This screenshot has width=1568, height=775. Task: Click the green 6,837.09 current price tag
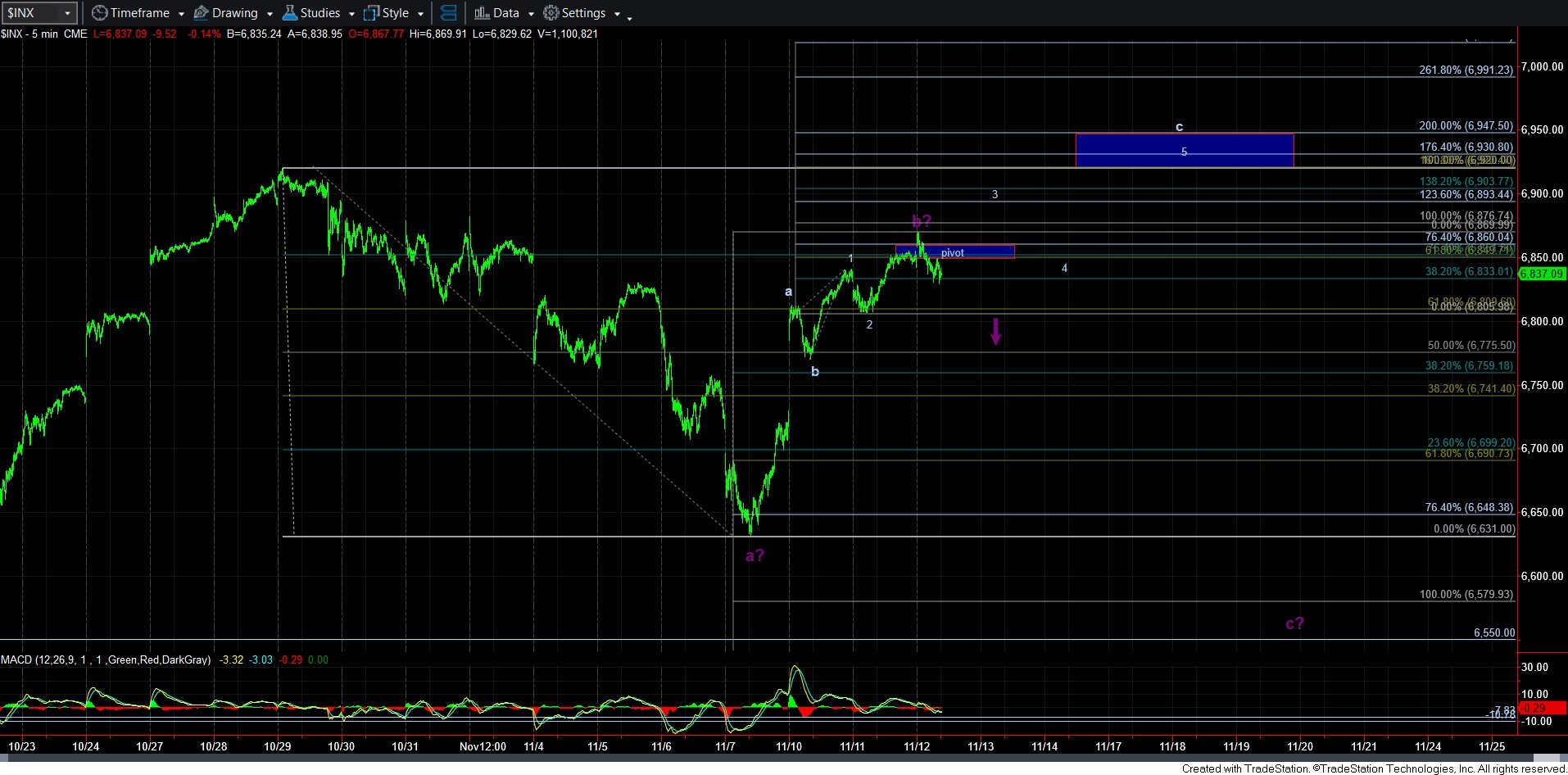tap(1542, 274)
